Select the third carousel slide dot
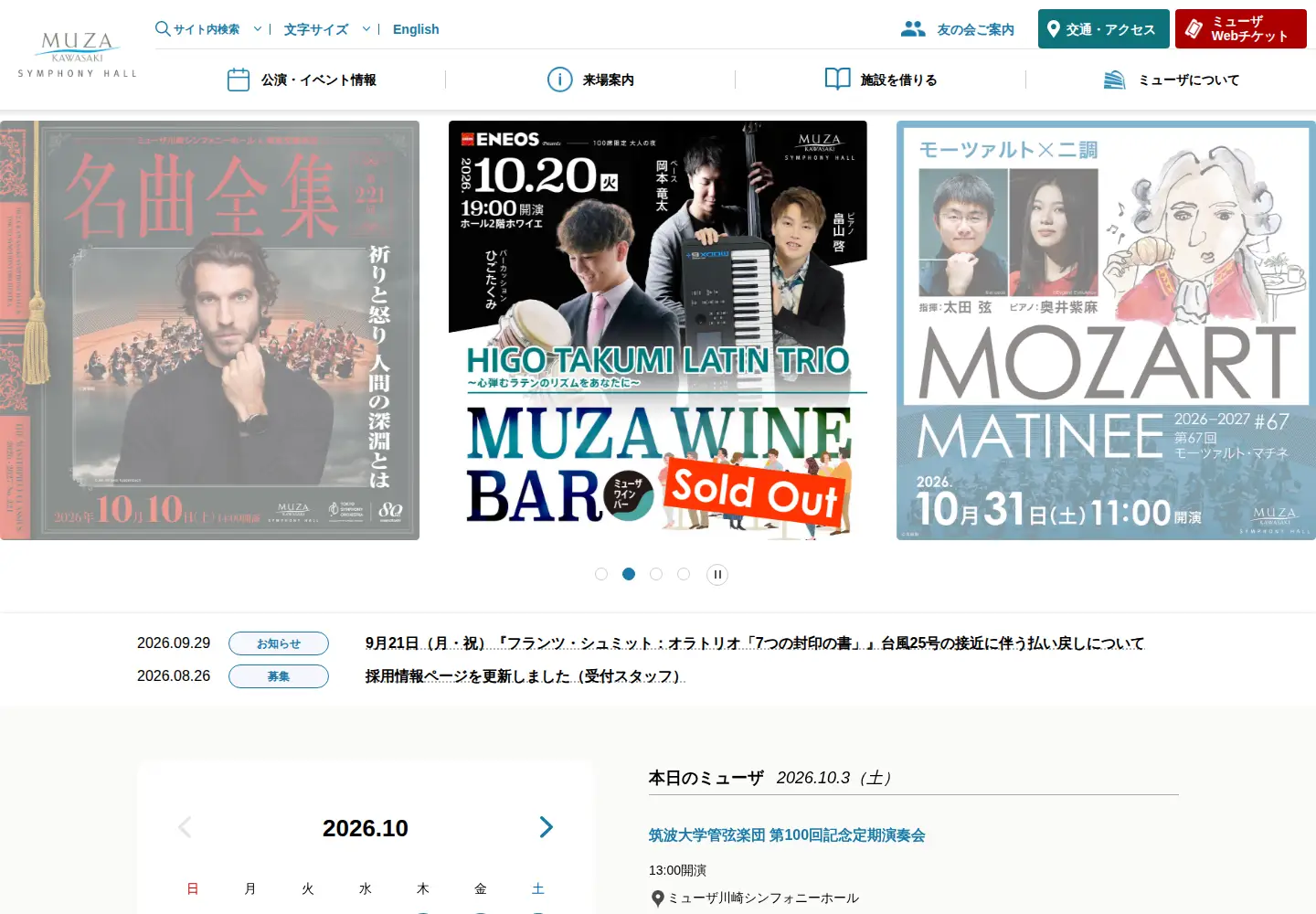This screenshot has width=1316, height=914. click(x=656, y=574)
